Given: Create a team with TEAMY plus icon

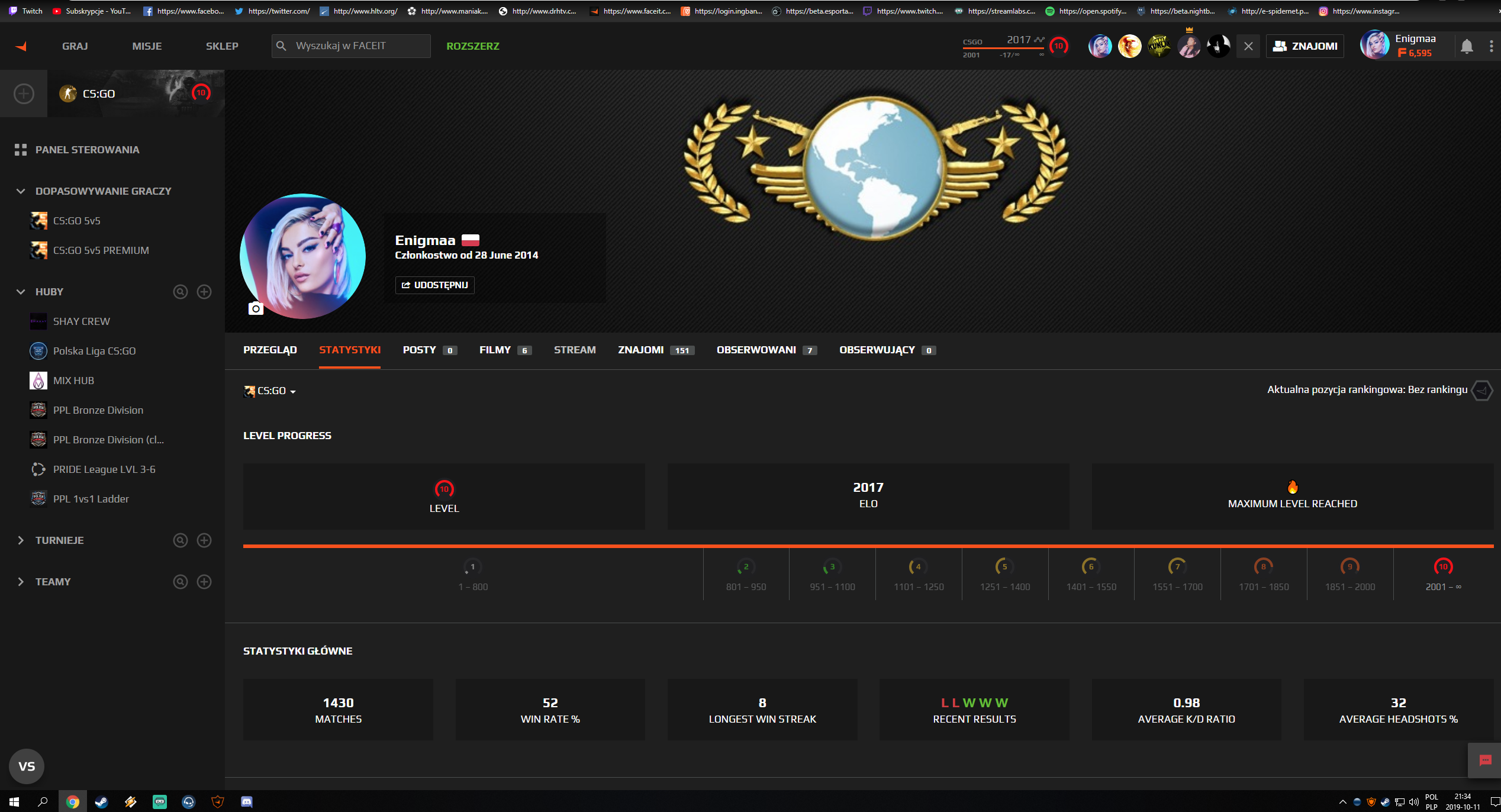Looking at the screenshot, I should pos(204,582).
